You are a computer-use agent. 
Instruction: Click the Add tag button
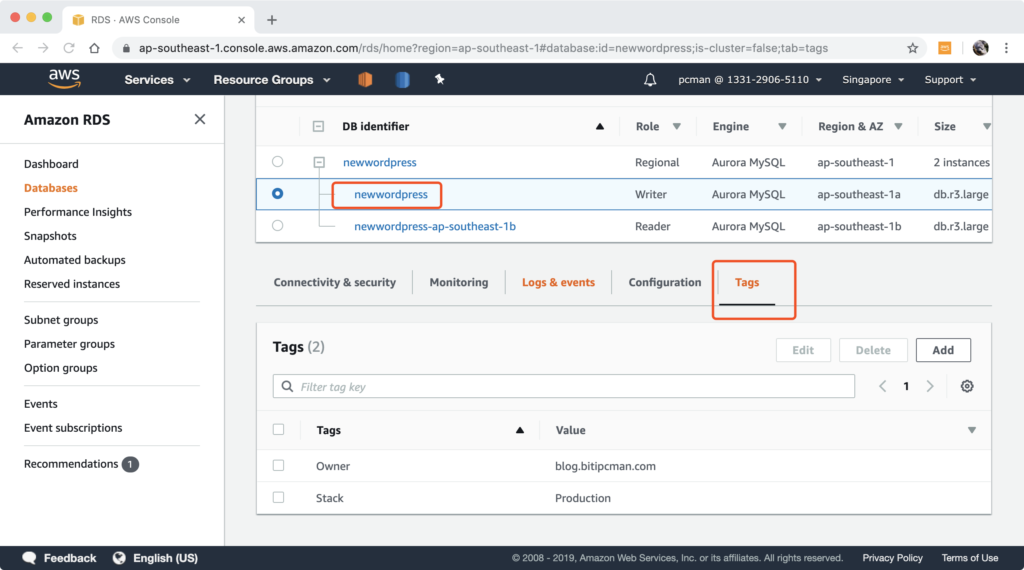[943, 350]
